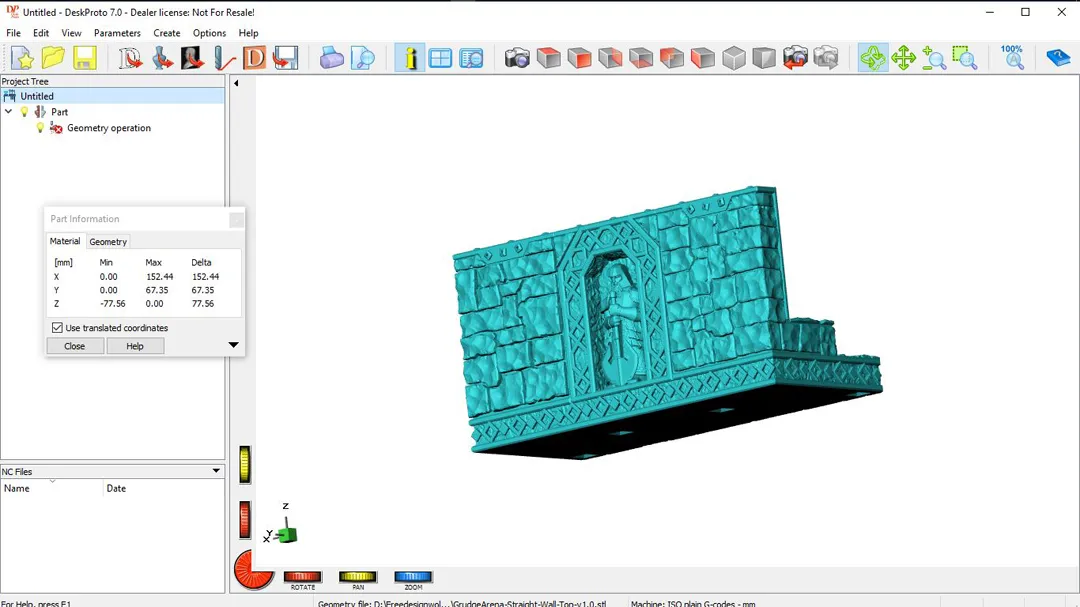The height and width of the screenshot is (607, 1080).
Task: Switch to the Material tab in Part Information
Action: click(x=65, y=241)
